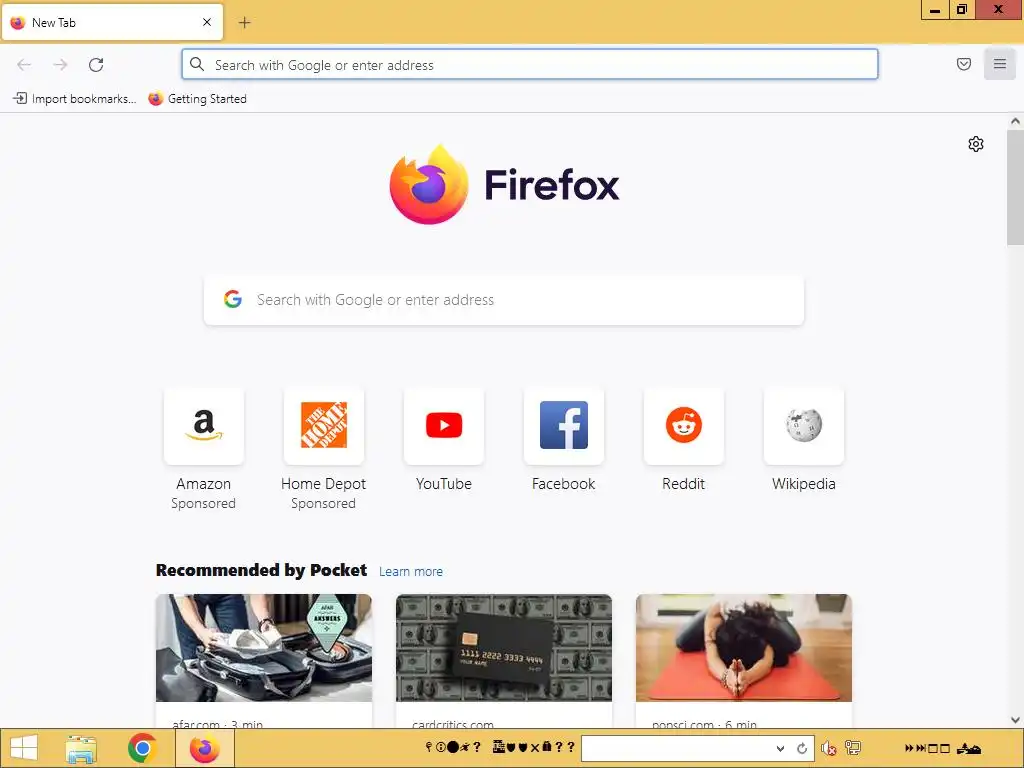
Task: Reload the current page
Action: point(96,65)
